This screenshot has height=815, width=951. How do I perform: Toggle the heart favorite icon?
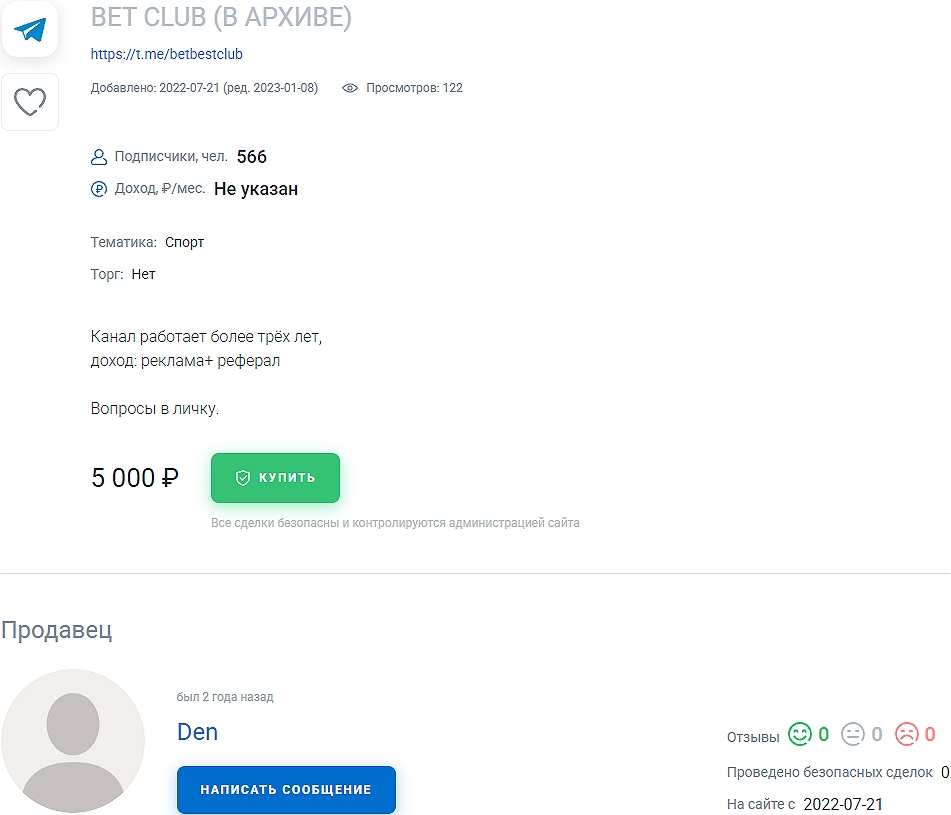tap(30, 101)
